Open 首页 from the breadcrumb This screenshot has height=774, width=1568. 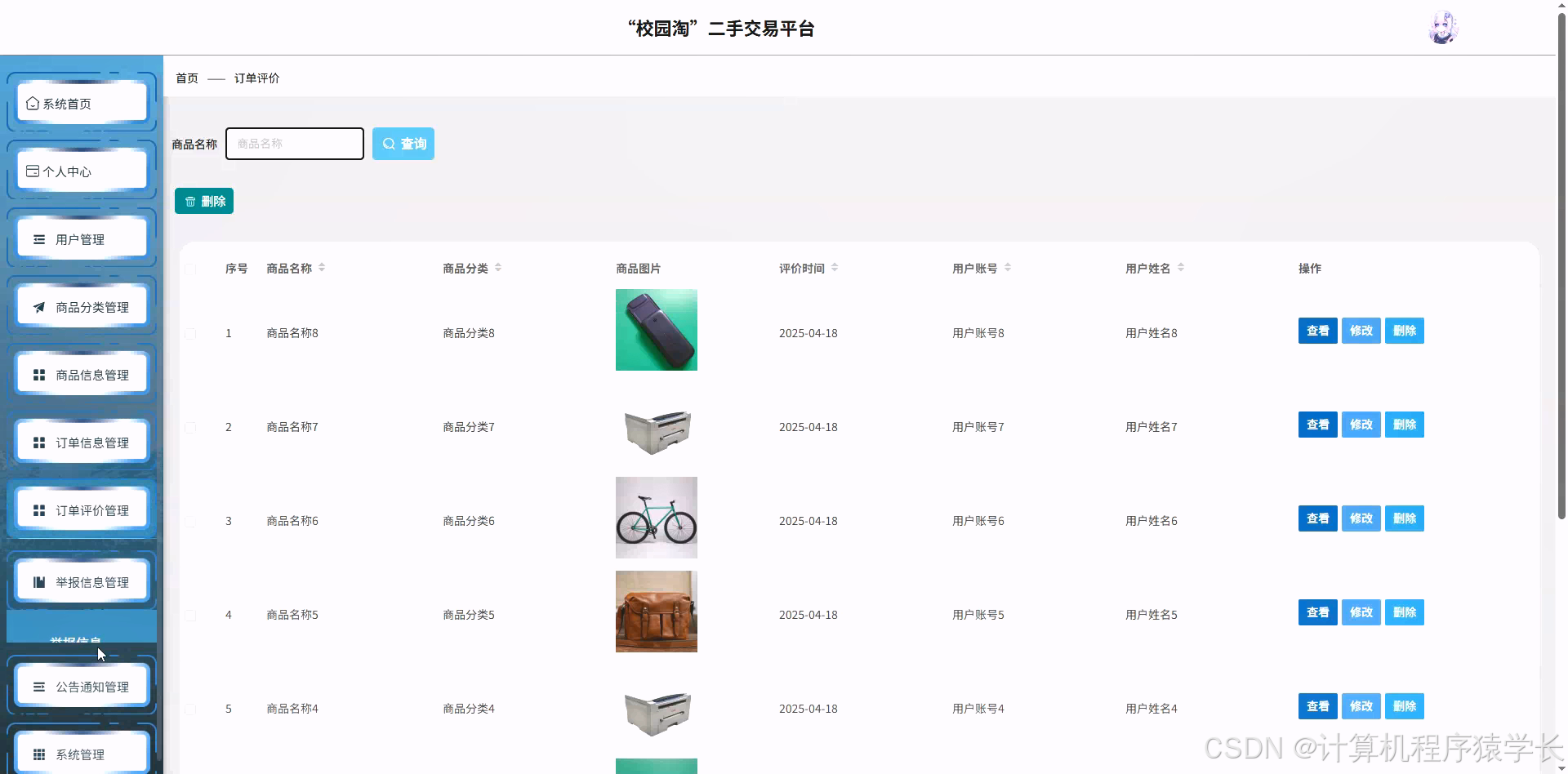coord(185,78)
